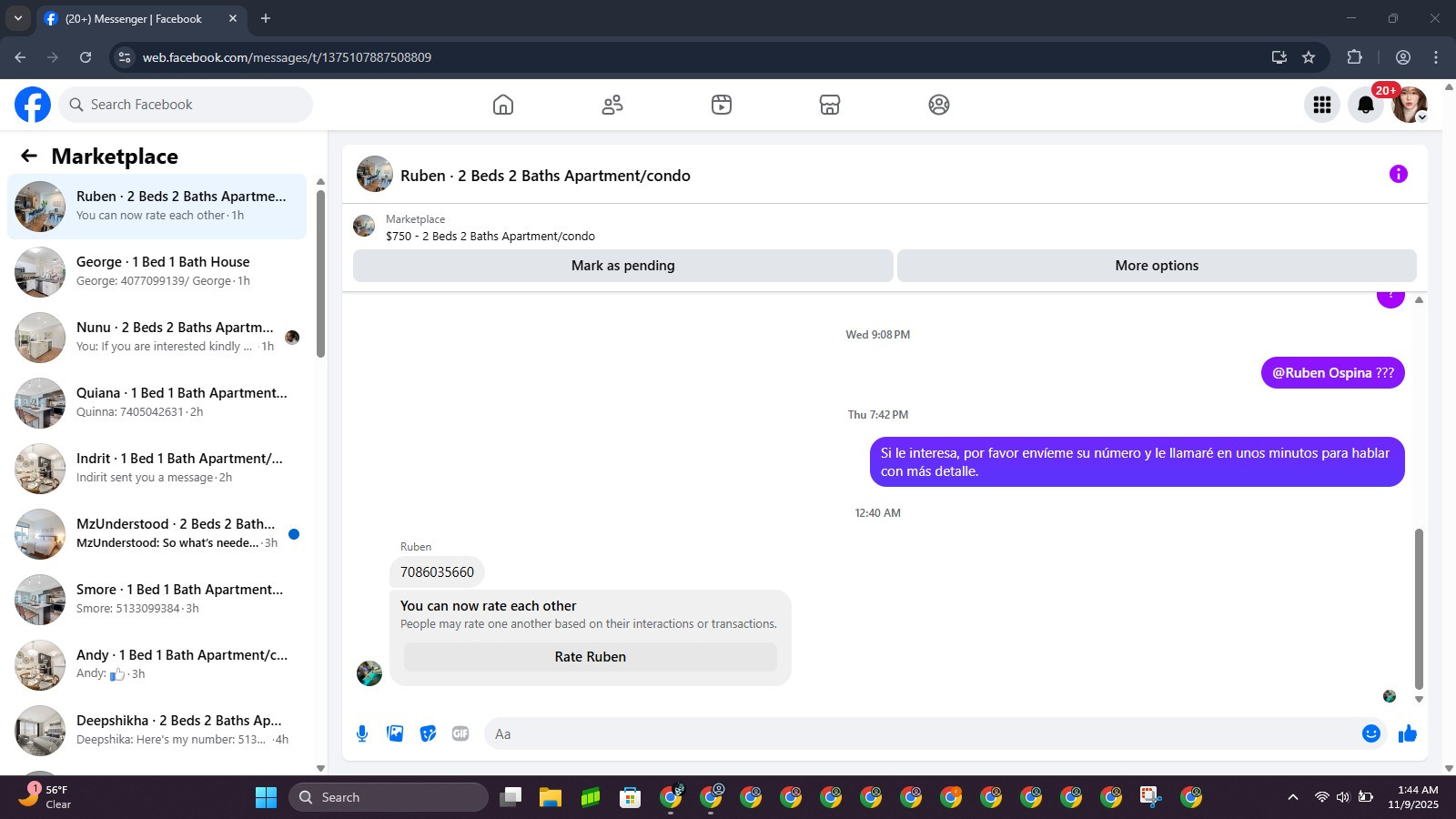This screenshot has width=1456, height=819.
Task: Click the Facebook logo icon
Action: (x=33, y=105)
